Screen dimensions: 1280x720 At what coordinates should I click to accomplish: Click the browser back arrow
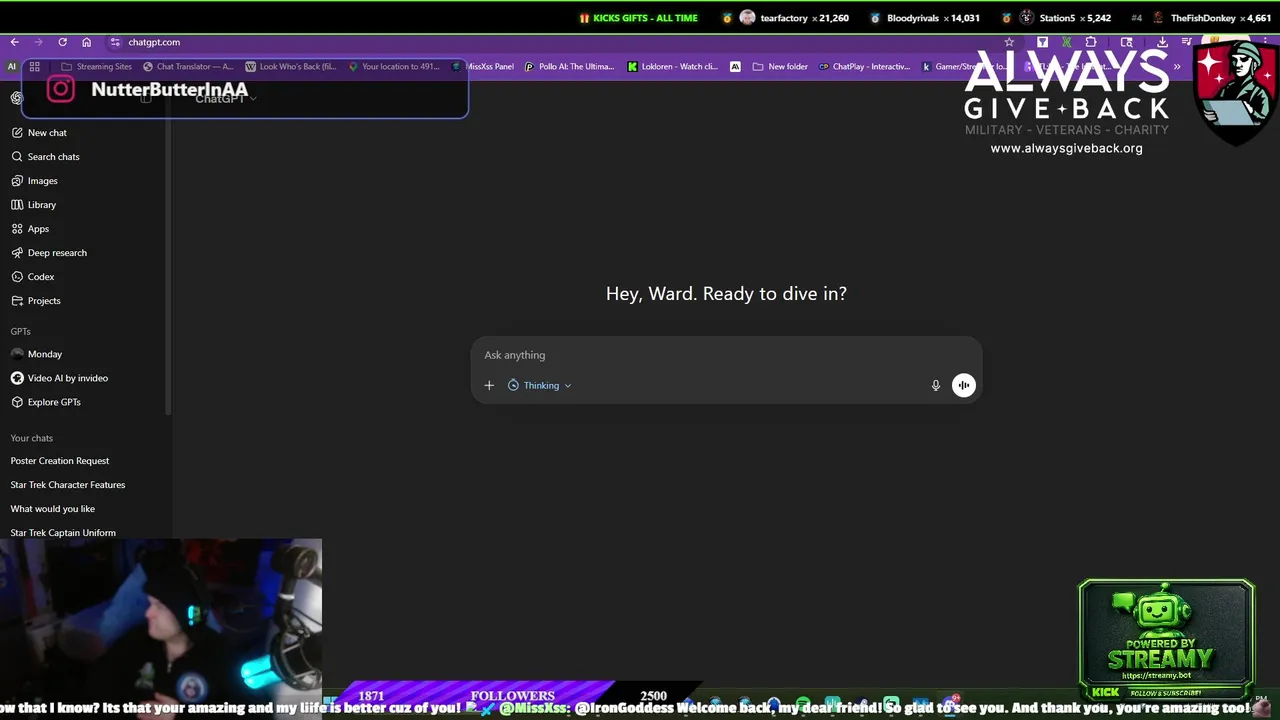[x=14, y=42]
